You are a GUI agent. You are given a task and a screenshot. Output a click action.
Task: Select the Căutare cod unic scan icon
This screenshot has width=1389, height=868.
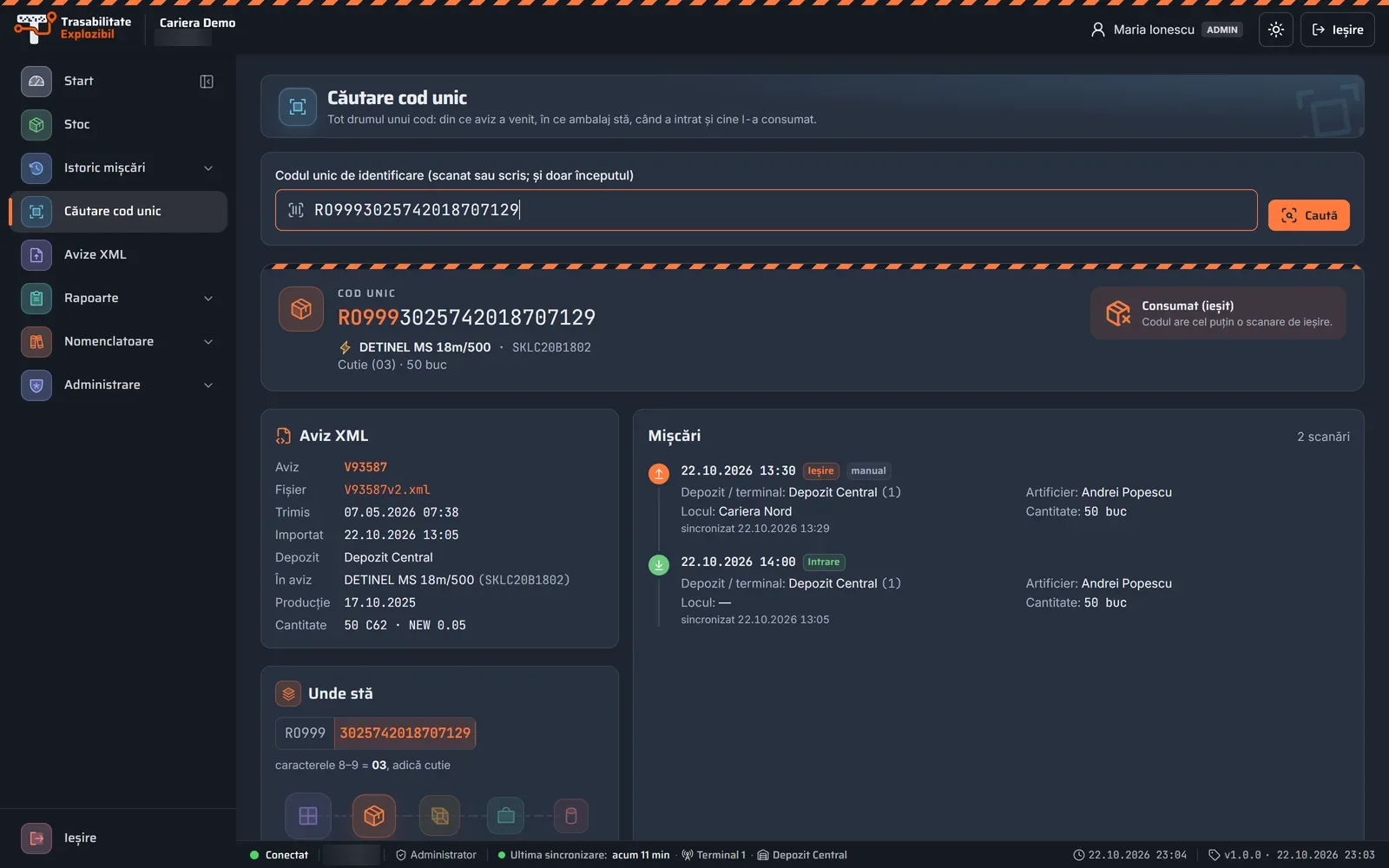point(36,211)
